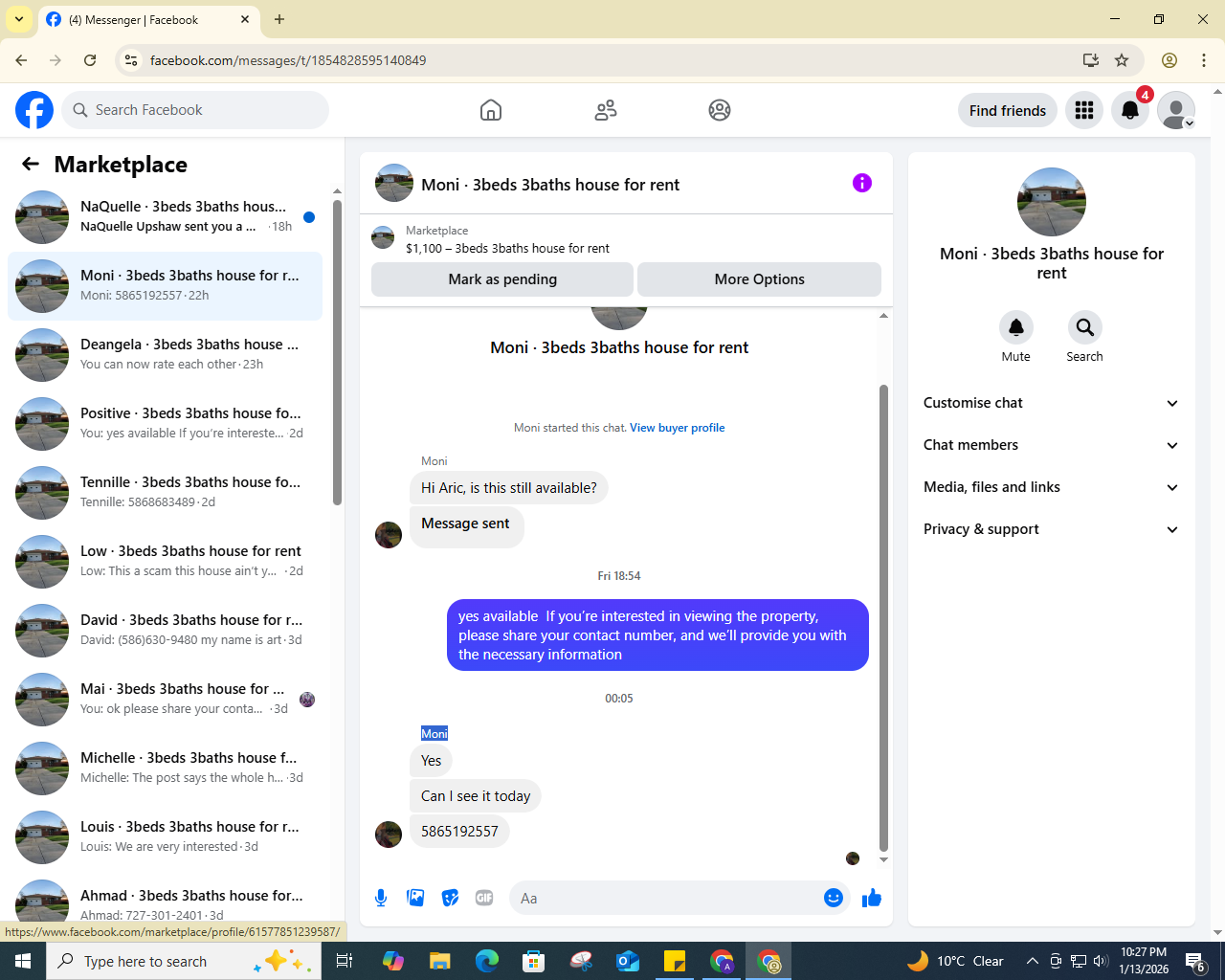
Task: Open Positive conversation in list
Action: (165, 424)
